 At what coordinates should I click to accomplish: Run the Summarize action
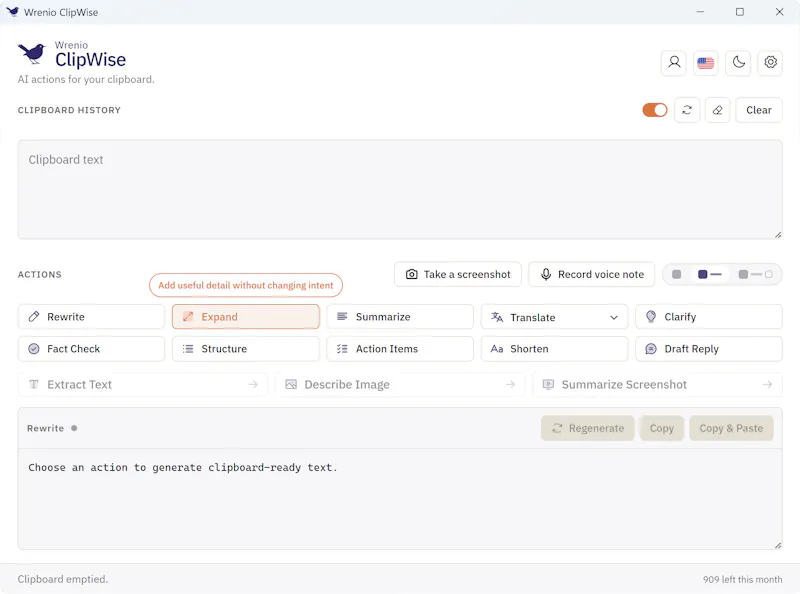tap(400, 317)
